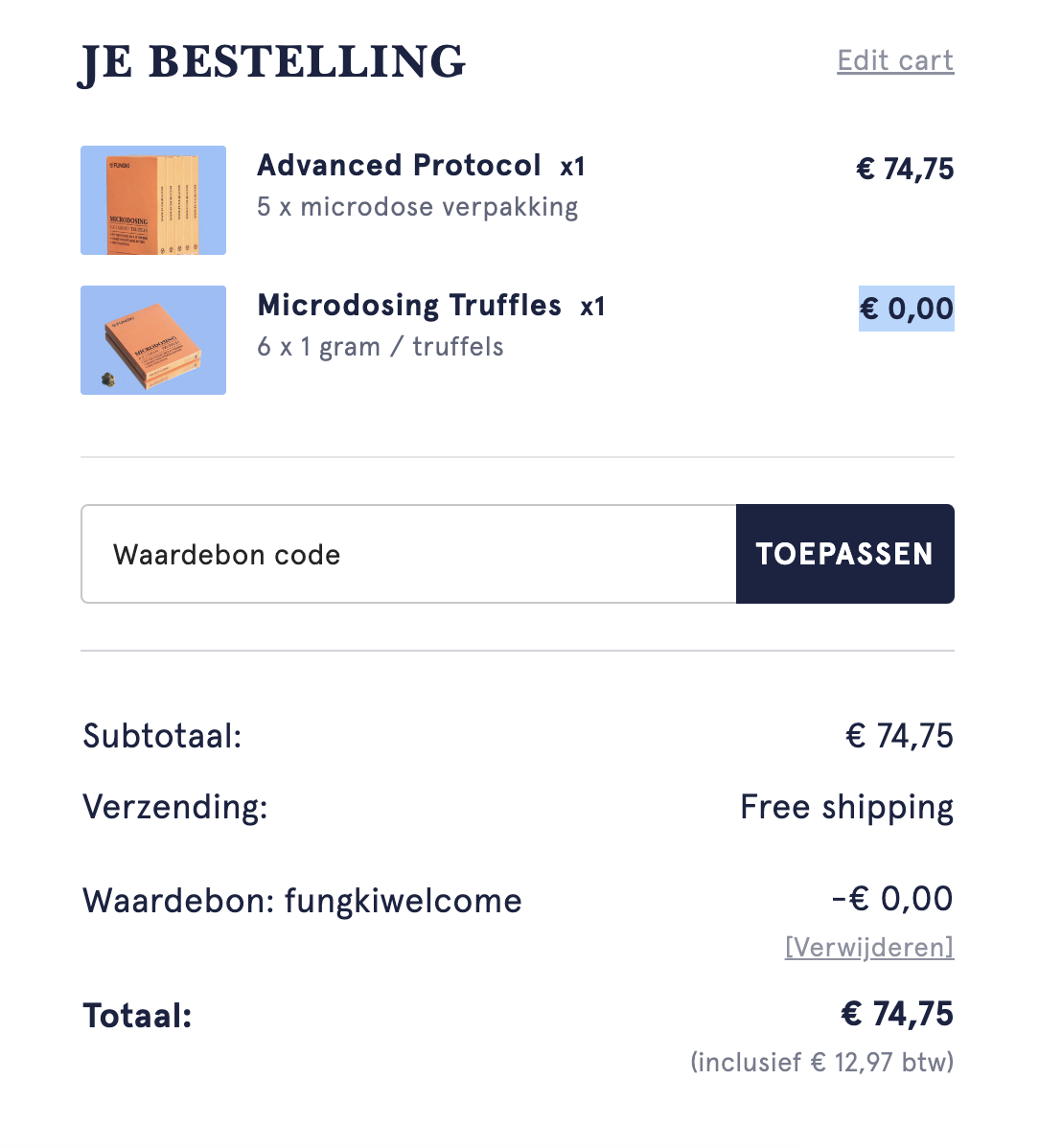Click the Verzending label

click(x=175, y=808)
